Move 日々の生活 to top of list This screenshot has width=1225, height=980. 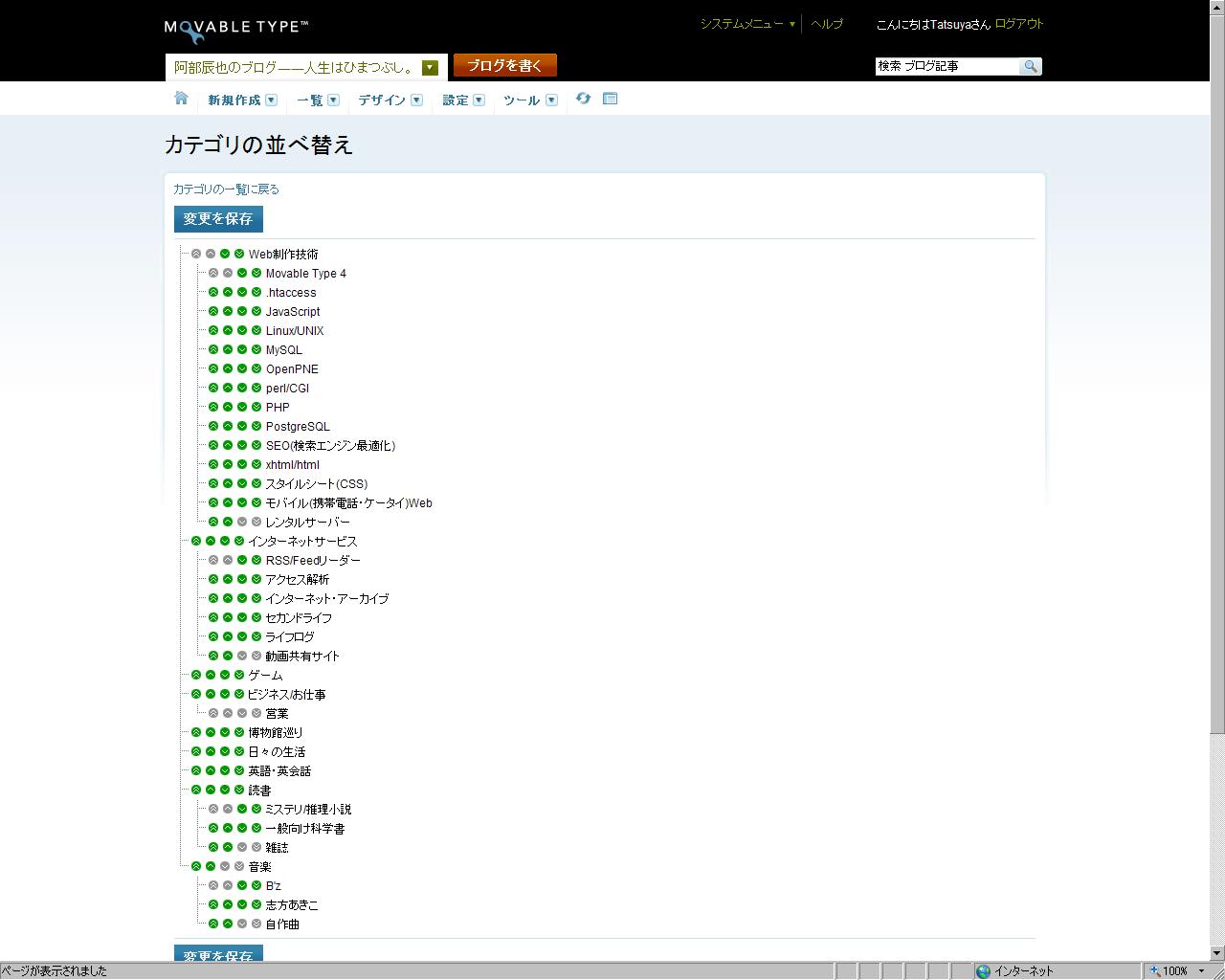(x=196, y=751)
